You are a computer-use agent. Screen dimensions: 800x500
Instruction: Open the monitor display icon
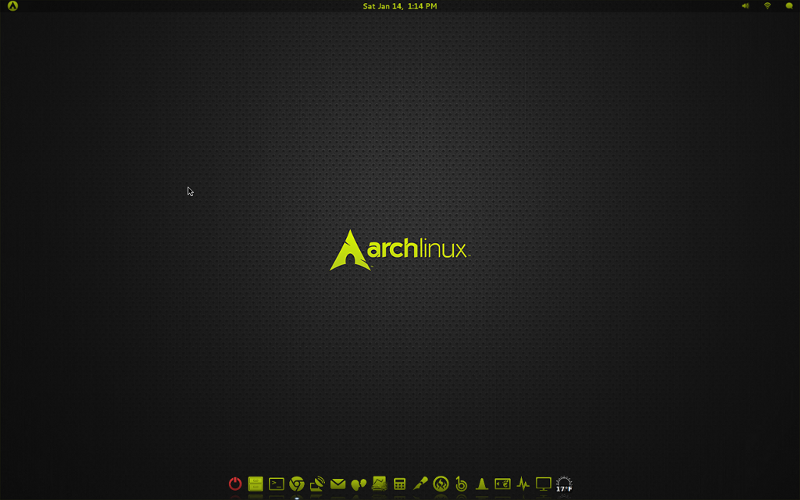point(543,484)
